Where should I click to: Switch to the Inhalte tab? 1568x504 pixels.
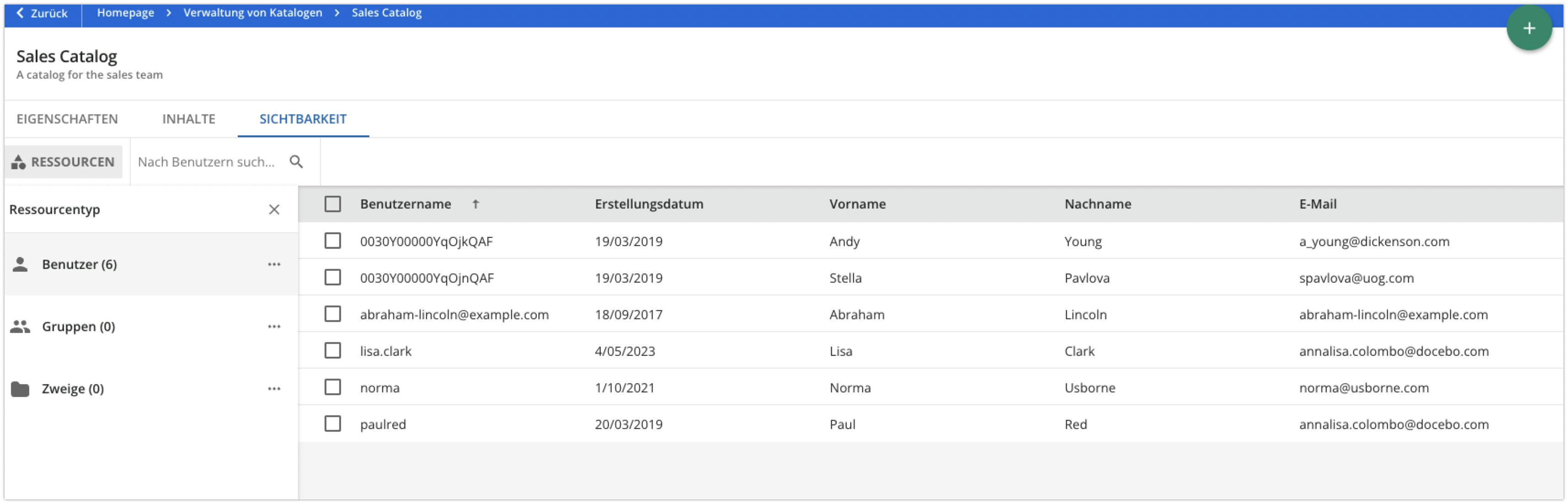click(x=189, y=119)
